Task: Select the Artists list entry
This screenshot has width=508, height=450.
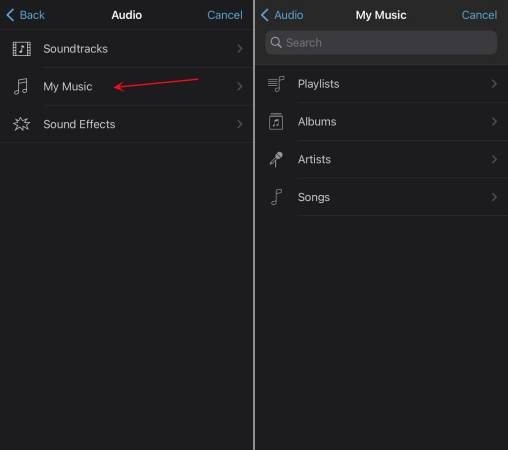Action: coord(381,159)
